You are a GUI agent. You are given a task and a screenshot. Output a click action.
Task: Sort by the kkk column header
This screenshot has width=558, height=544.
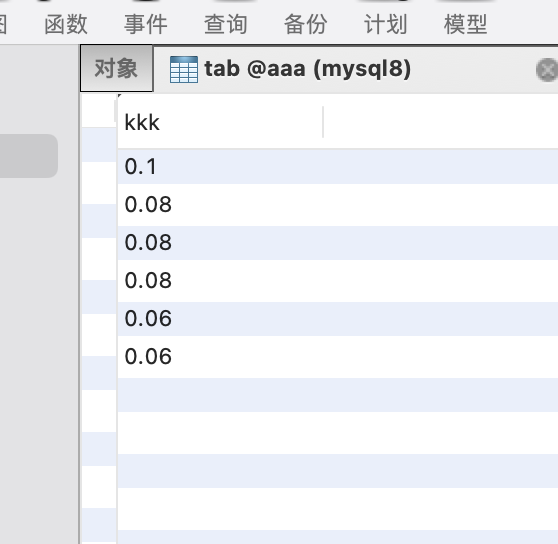click(x=220, y=122)
